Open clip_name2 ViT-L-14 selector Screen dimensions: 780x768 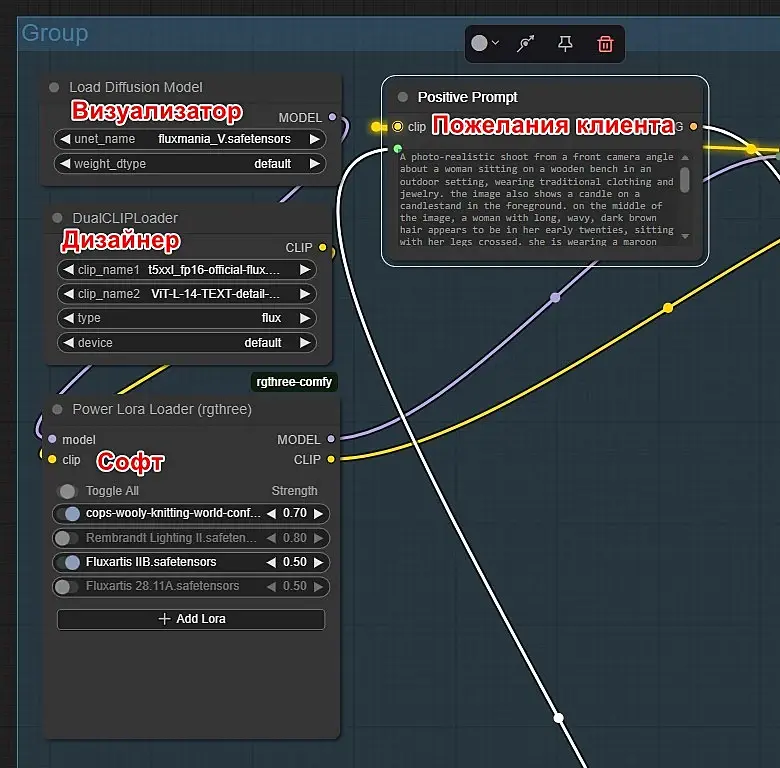tap(187, 294)
